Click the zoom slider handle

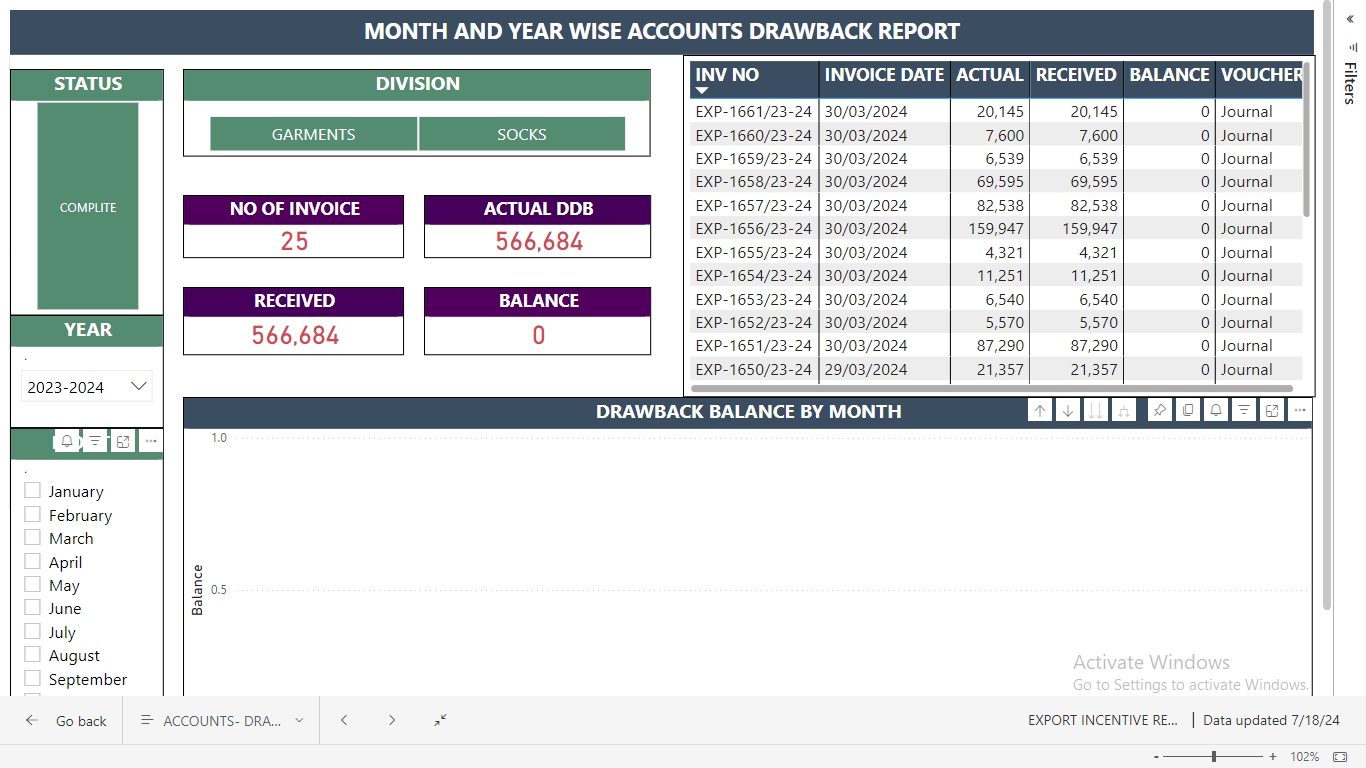pyautogui.click(x=1214, y=757)
